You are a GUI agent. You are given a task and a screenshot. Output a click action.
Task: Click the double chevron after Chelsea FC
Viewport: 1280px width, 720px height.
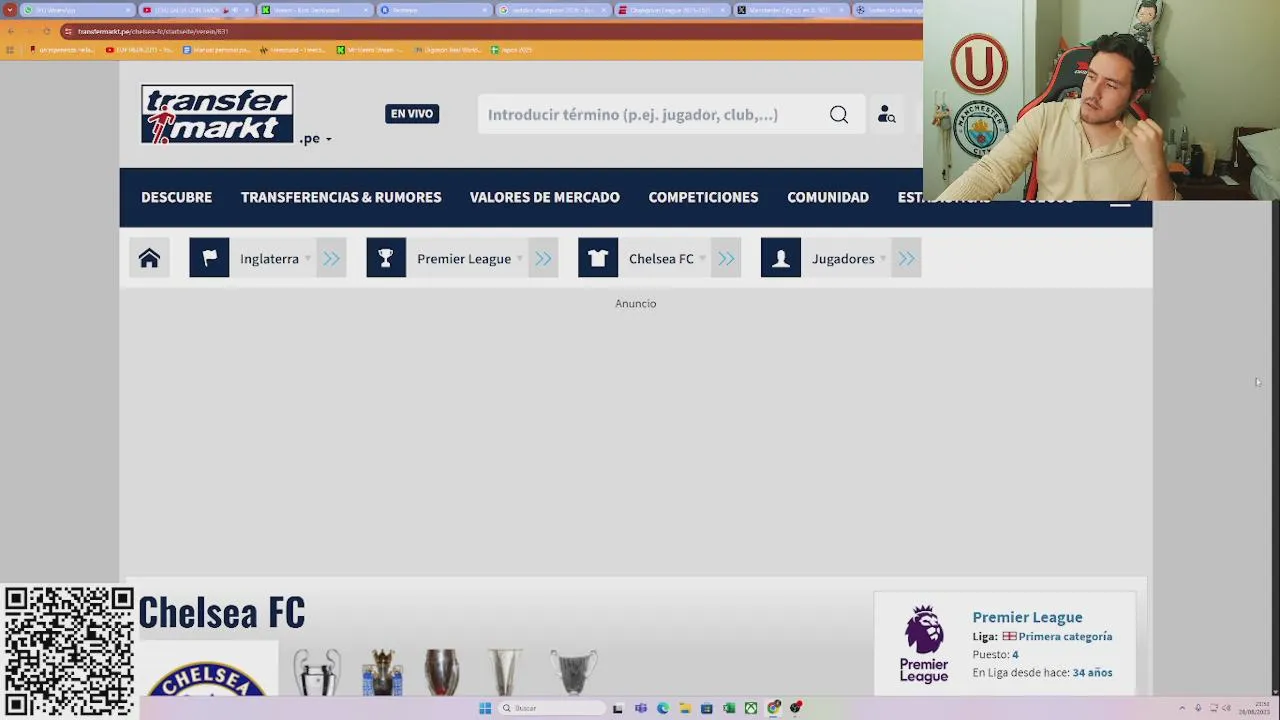[726, 258]
